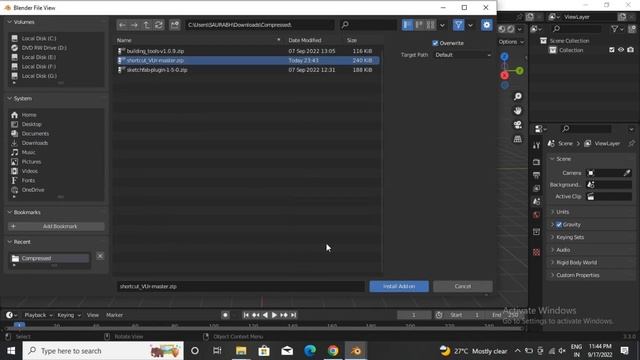
Task: Hide Collection in viewport eye icon
Action: [x=621, y=50]
